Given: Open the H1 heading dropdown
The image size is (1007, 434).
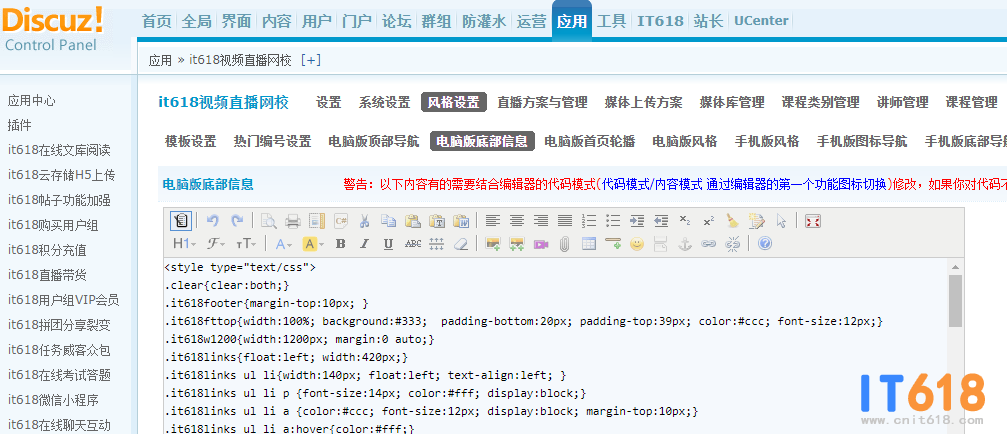Looking at the screenshot, I should pos(184,244).
